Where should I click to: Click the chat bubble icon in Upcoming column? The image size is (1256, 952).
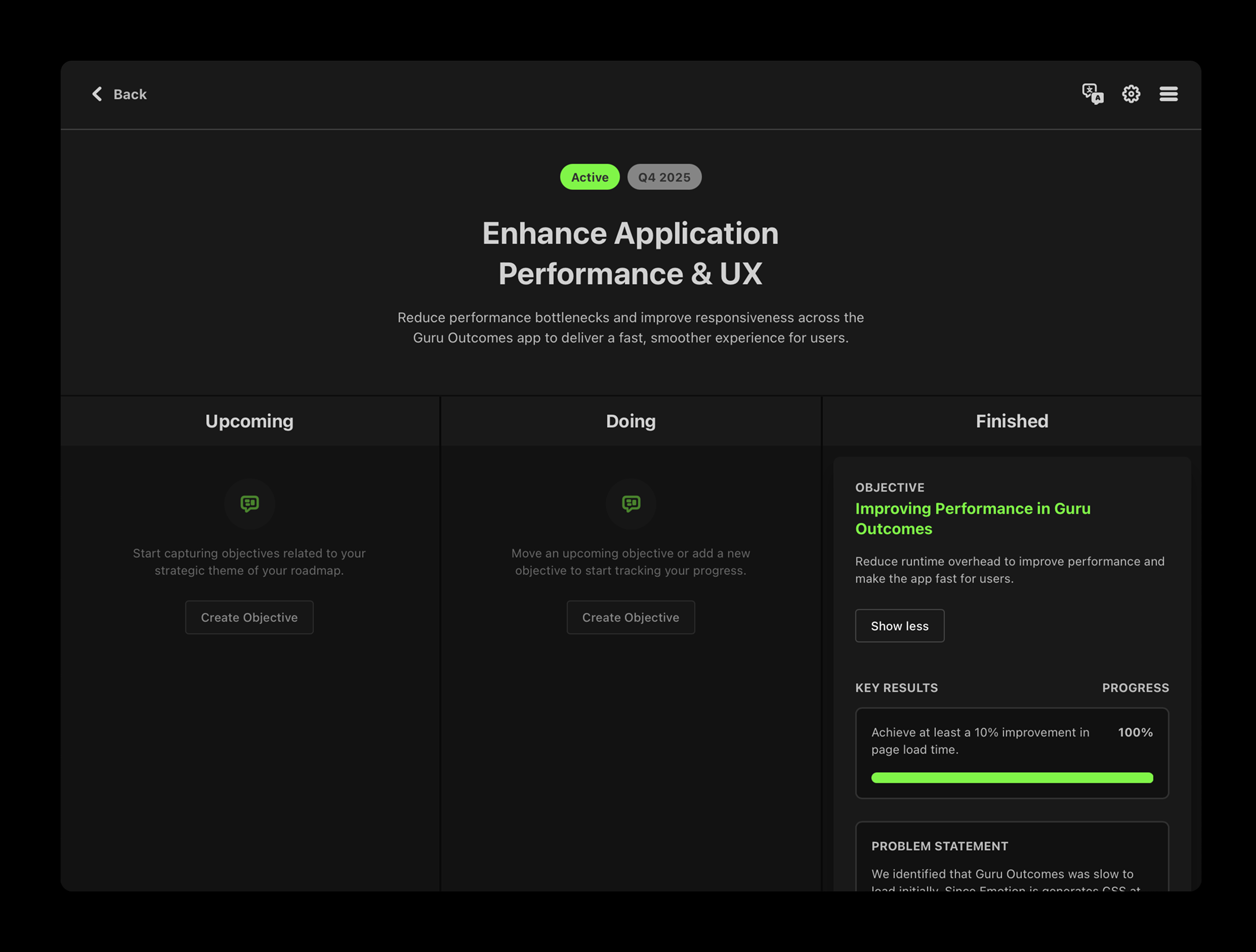[249, 503]
